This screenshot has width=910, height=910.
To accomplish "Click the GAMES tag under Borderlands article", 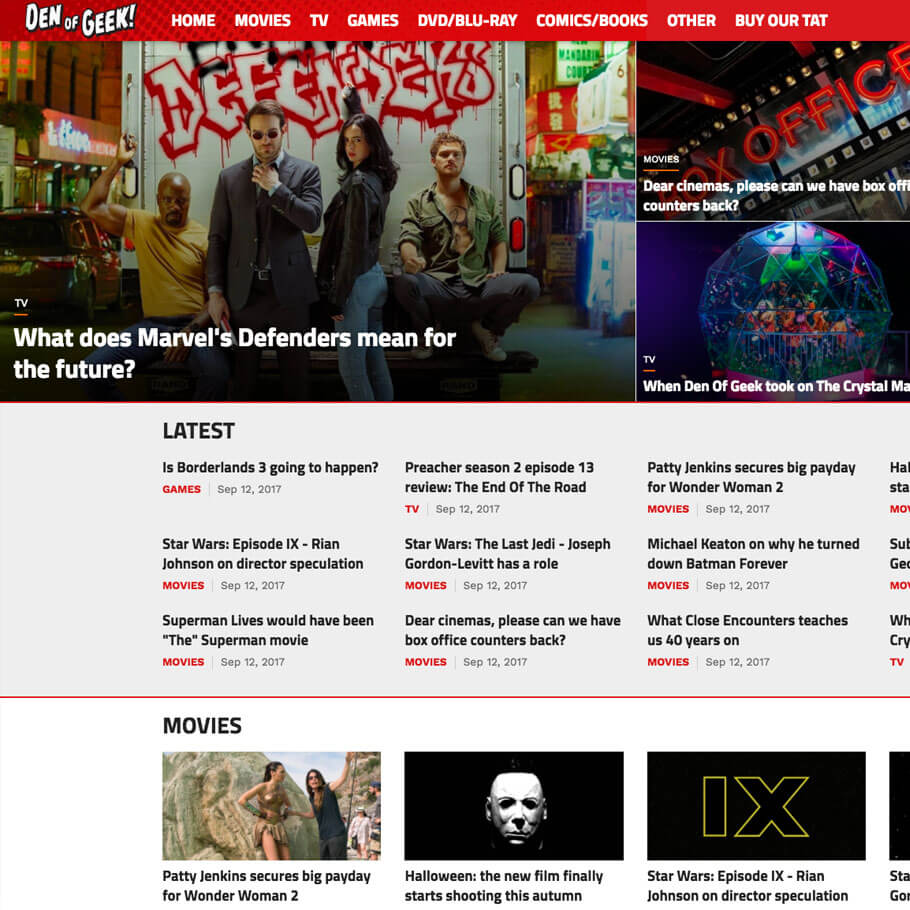I will [182, 490].
